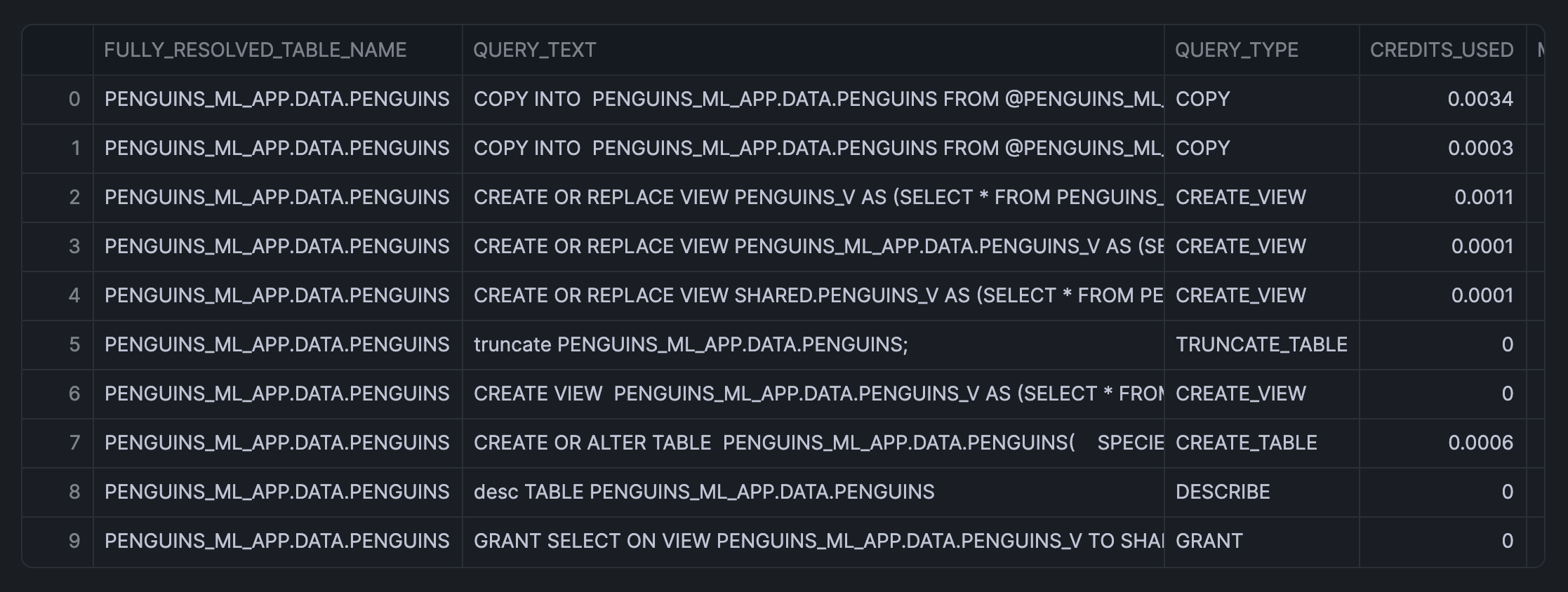Screen dimensions: 1568x592
Task: Click the QUERY_TYPE column header
Action: tap(1237, 50)
